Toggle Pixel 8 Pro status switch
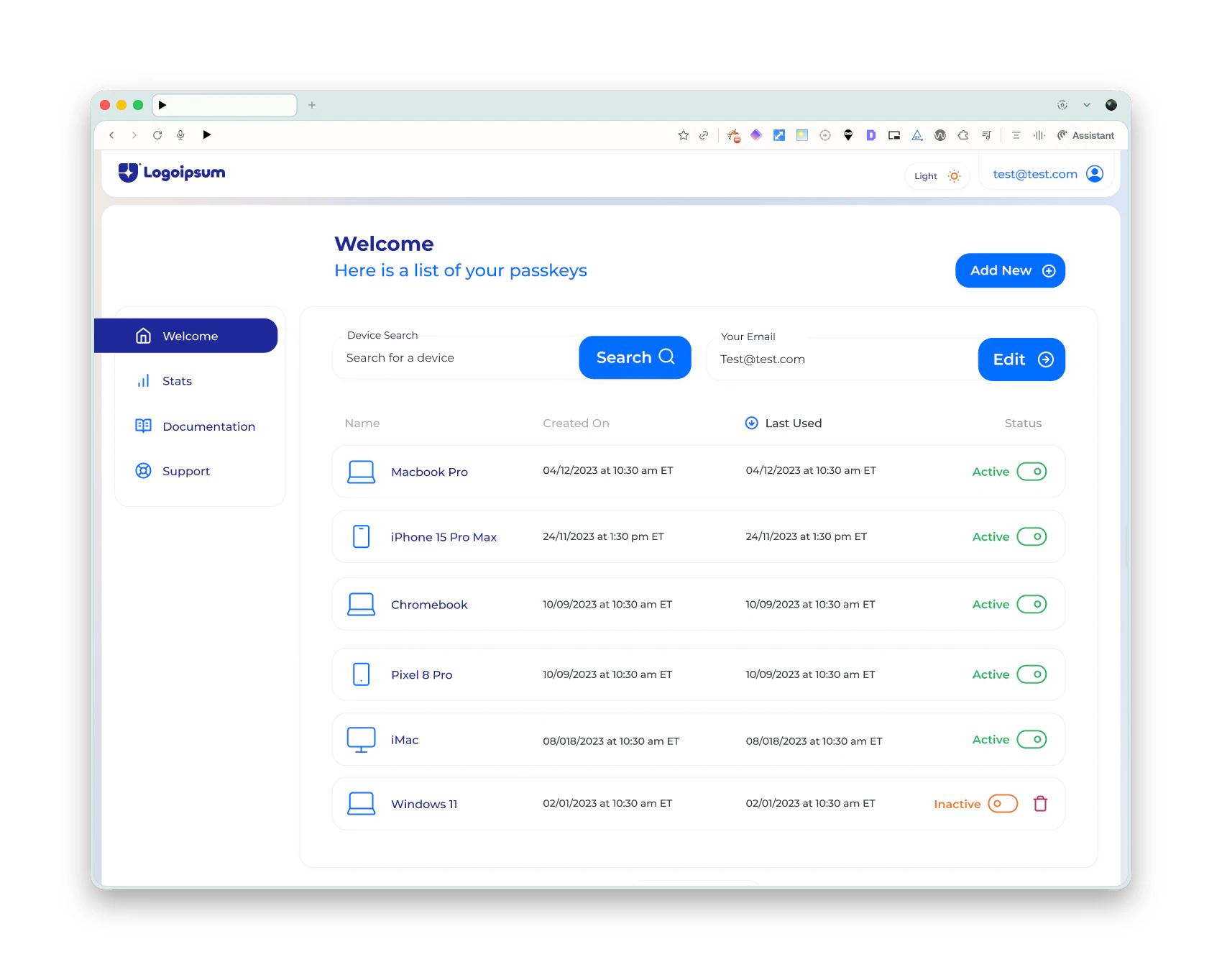 pyautogui.click(x=1032, y=674)
